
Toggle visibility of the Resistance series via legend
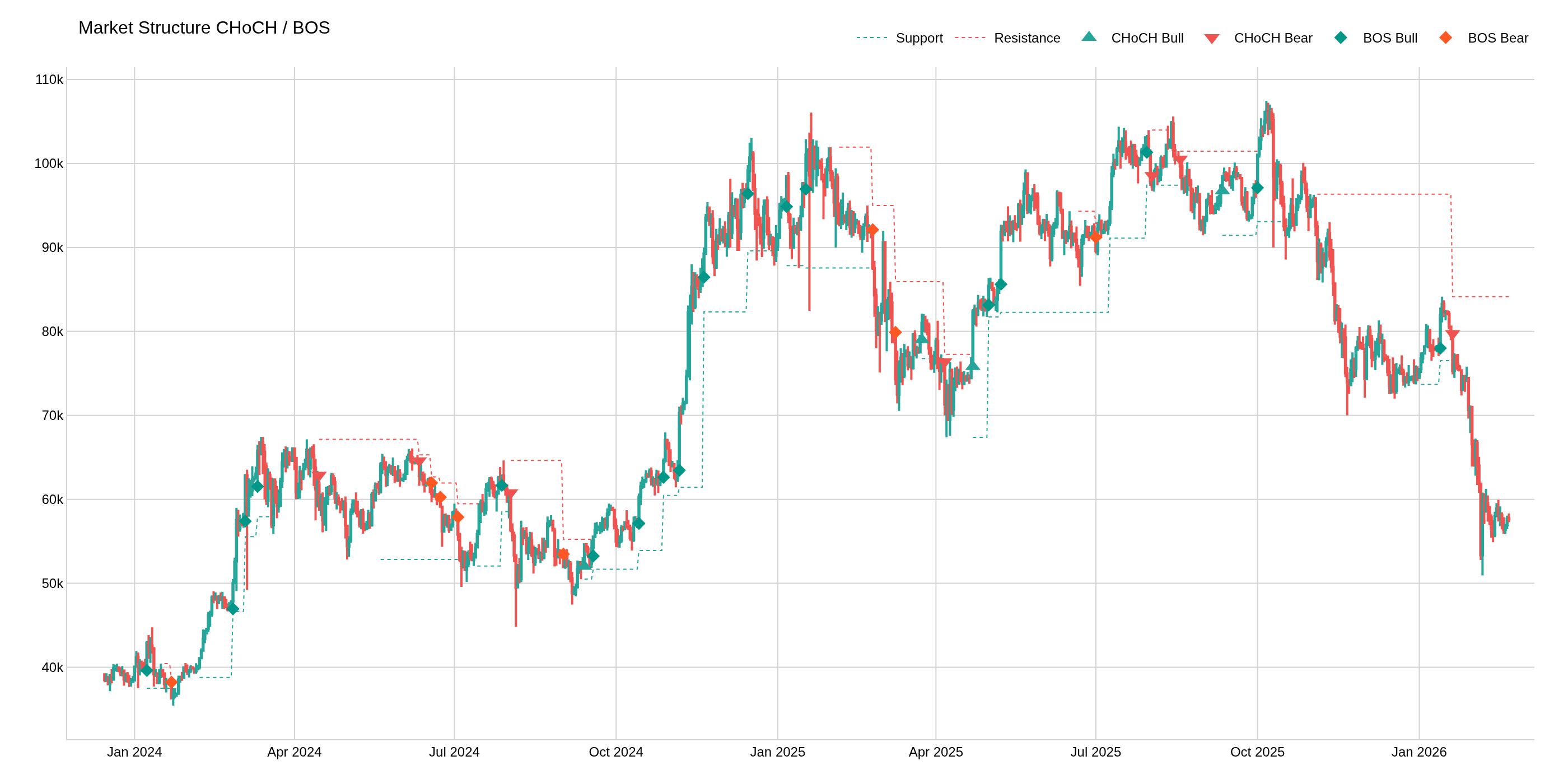point(1027,38)
